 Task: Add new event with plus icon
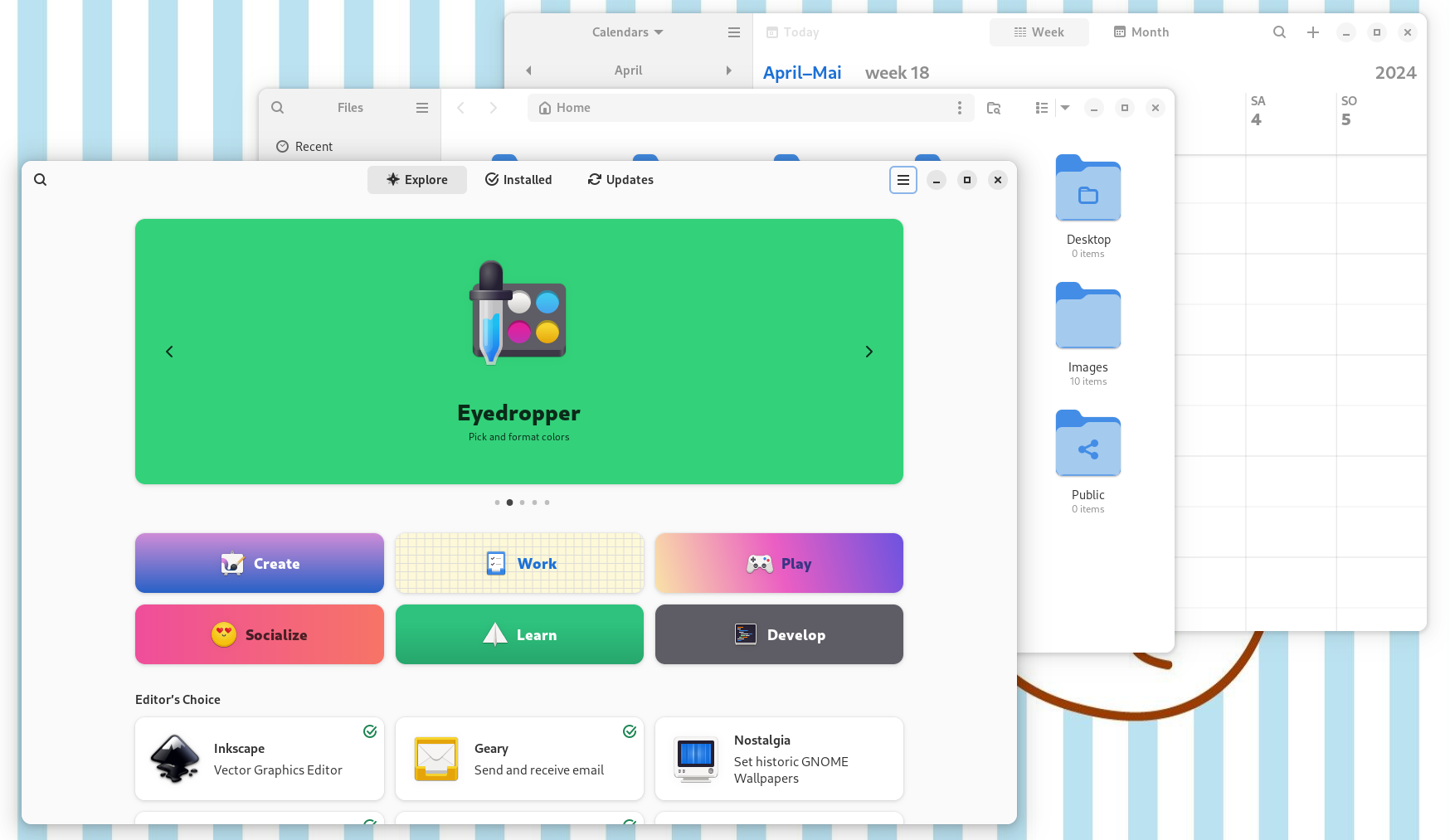click(x=1312, y=32)
